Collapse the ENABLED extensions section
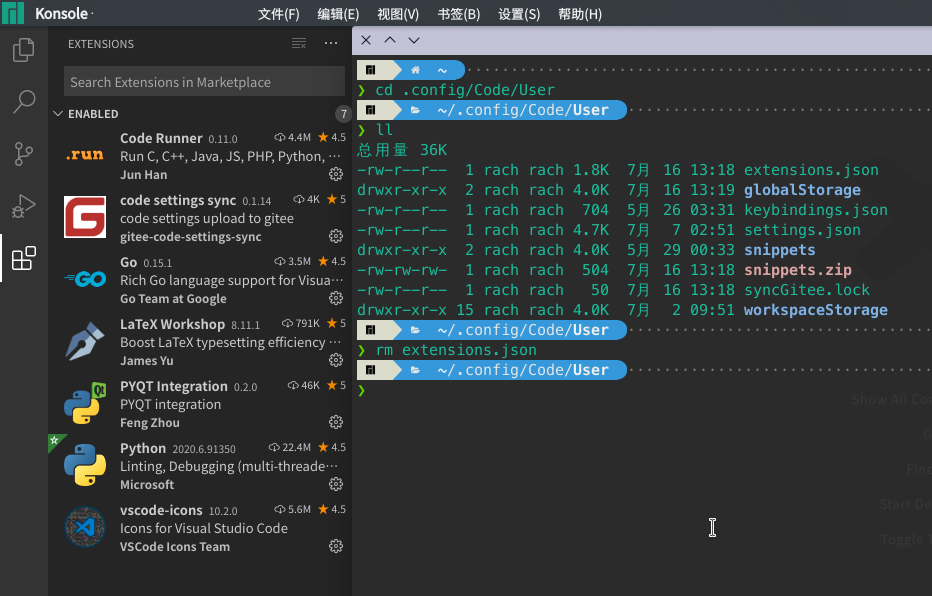 click(x=59, y=113)
